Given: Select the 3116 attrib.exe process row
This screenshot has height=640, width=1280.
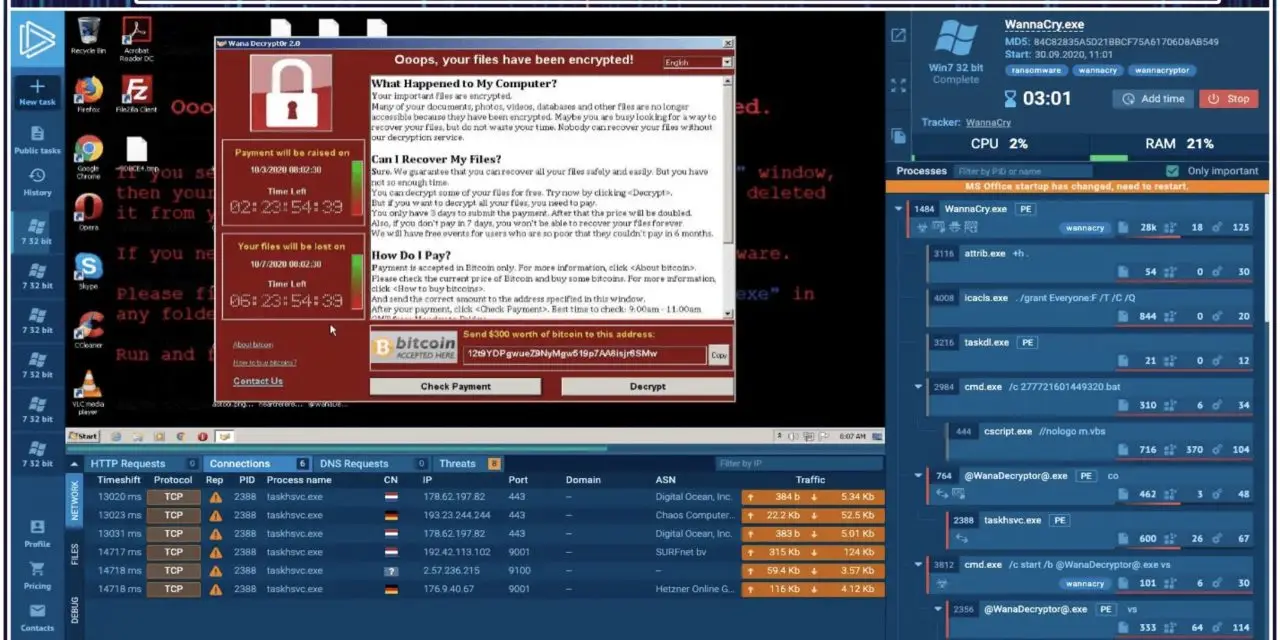Looking at the screenshot, I should tap(1089, 263).
